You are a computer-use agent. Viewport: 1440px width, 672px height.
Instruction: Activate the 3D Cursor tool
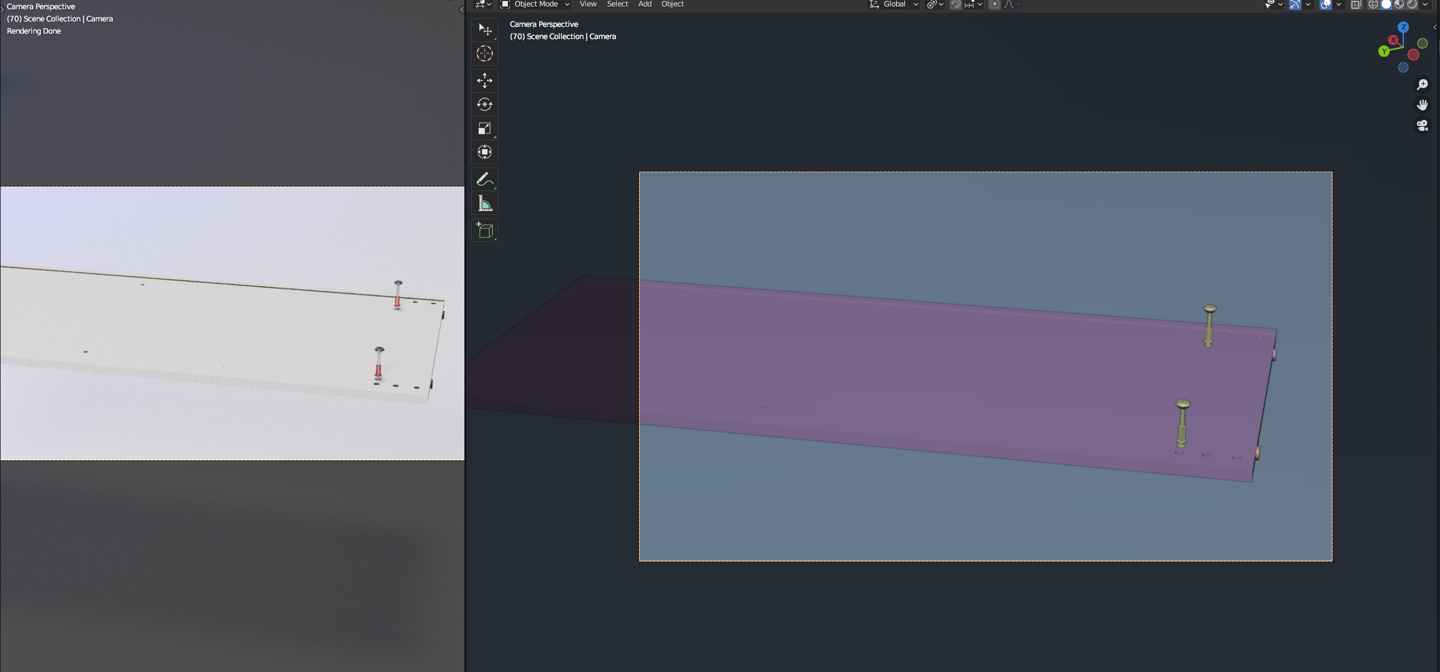point(485,53)
